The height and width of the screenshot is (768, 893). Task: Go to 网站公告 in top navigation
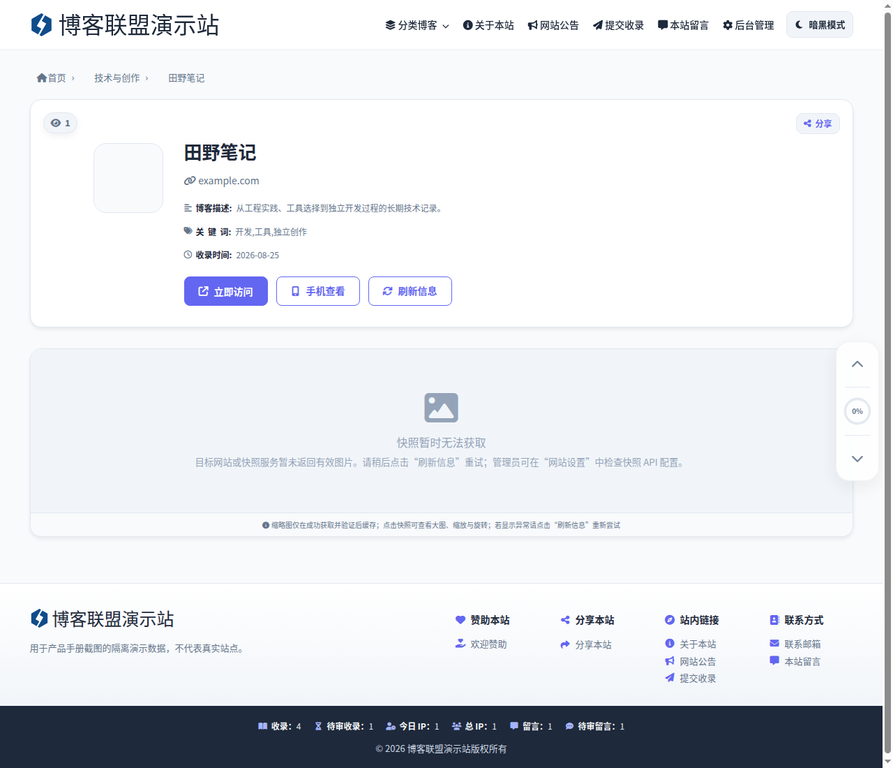[553, 25]
